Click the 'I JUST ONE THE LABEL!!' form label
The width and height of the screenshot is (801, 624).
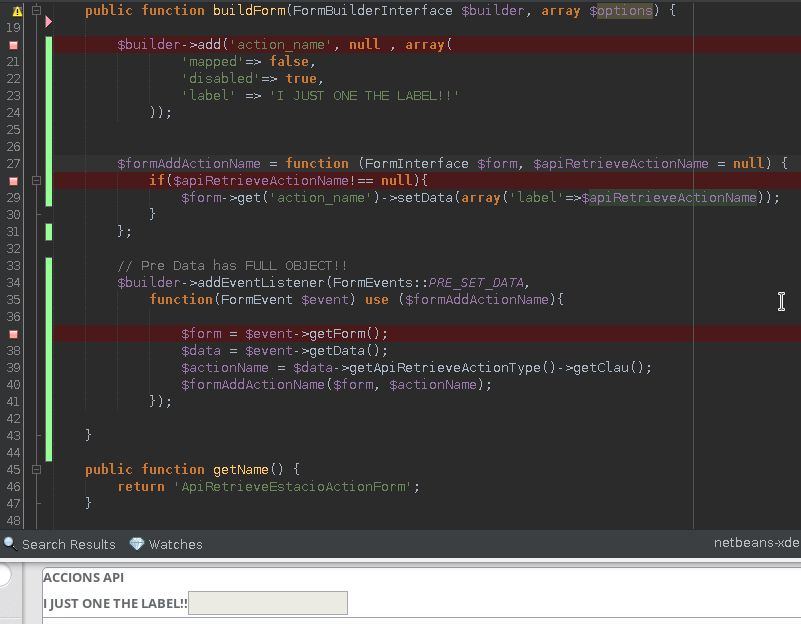tap(115, 604)
